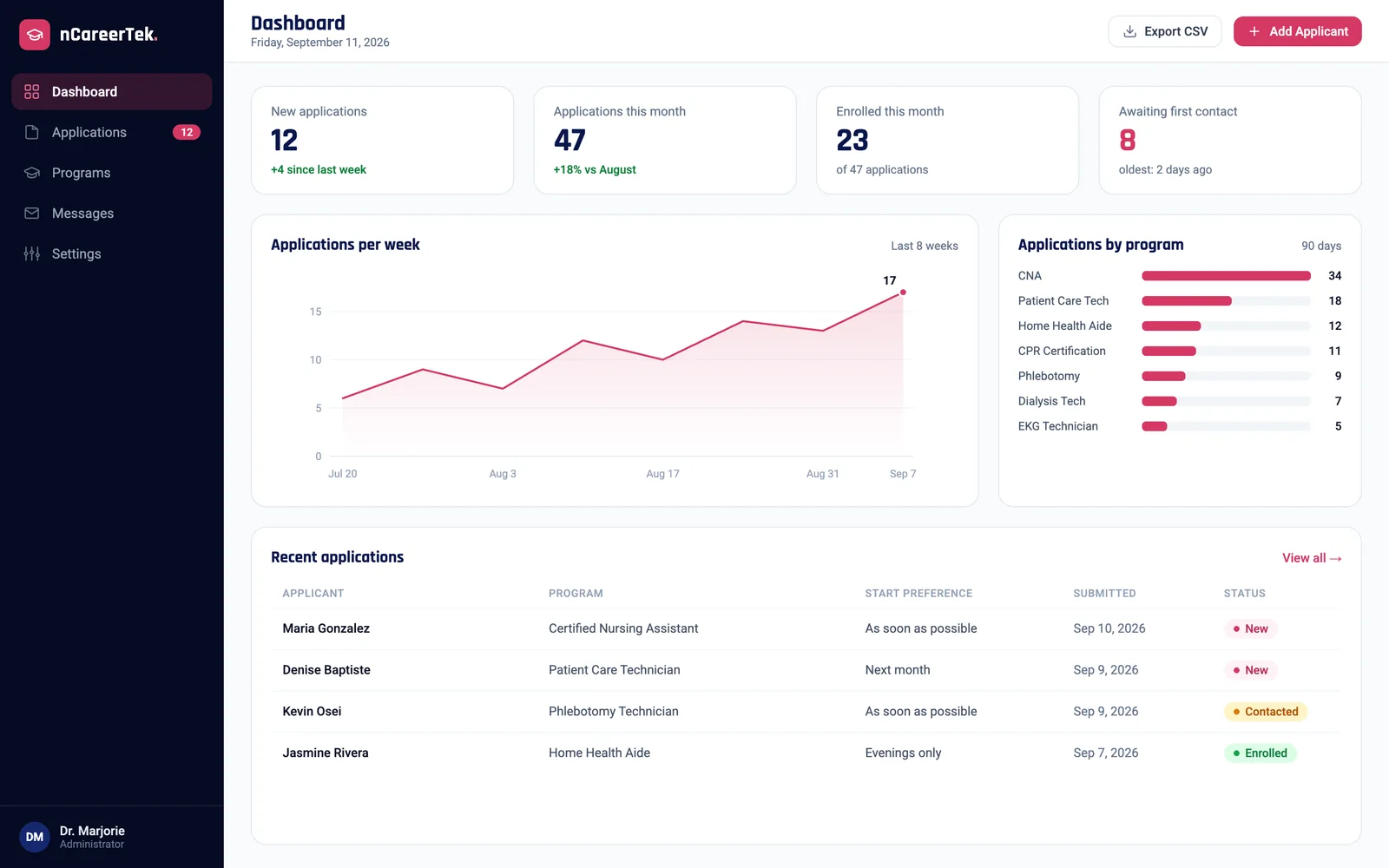Select the CNA program progress bar
Image resolution: width=1389 pixels, height=868 pixels.
(1226, 276)
